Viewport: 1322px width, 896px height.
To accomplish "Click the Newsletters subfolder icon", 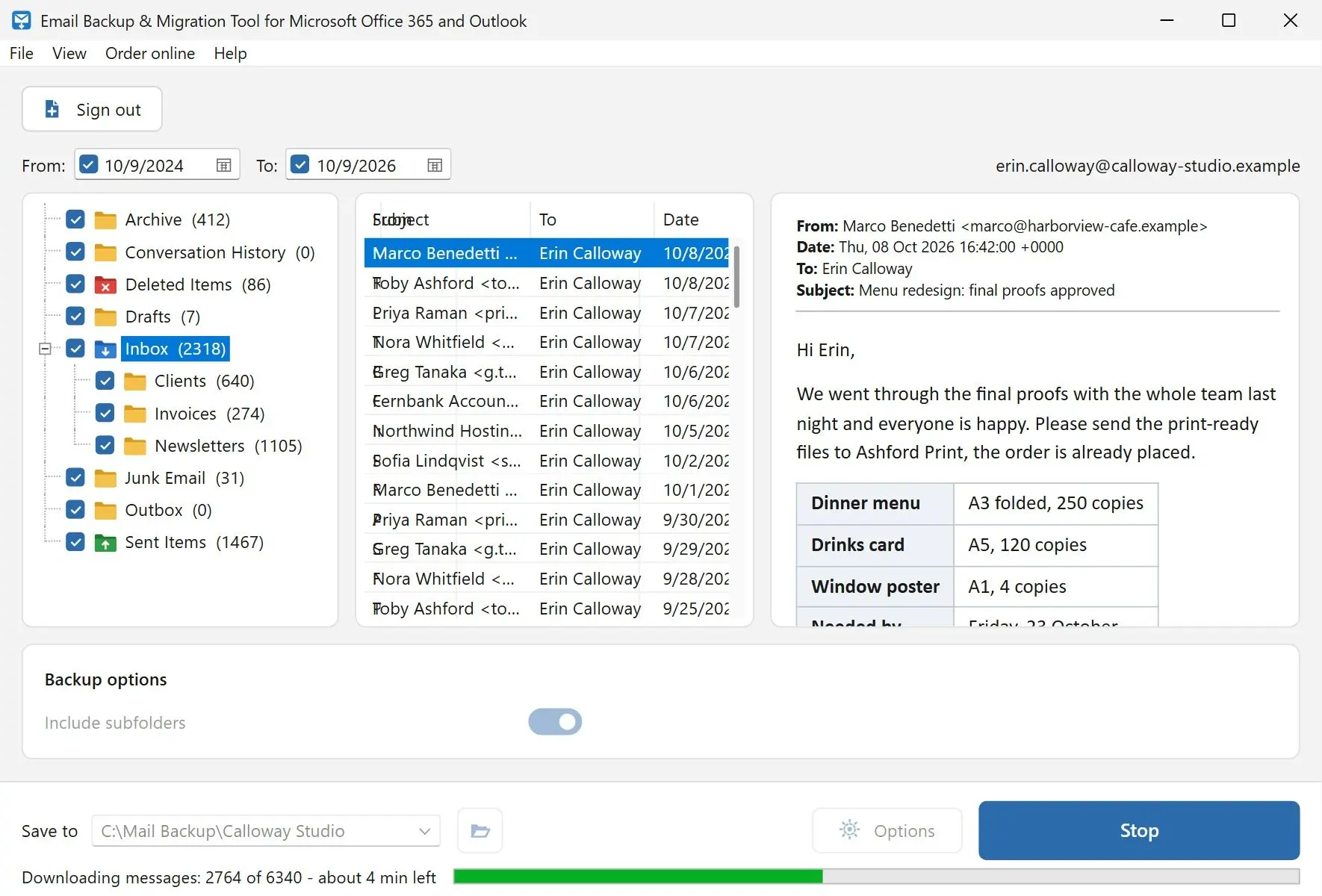I will point(135,446).
